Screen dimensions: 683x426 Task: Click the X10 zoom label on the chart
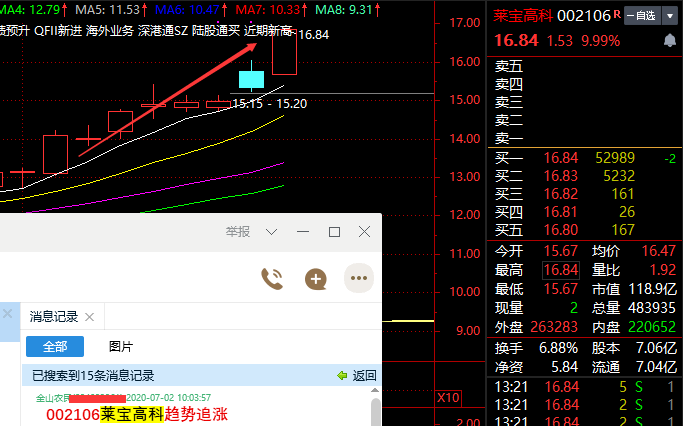(448, 398)
